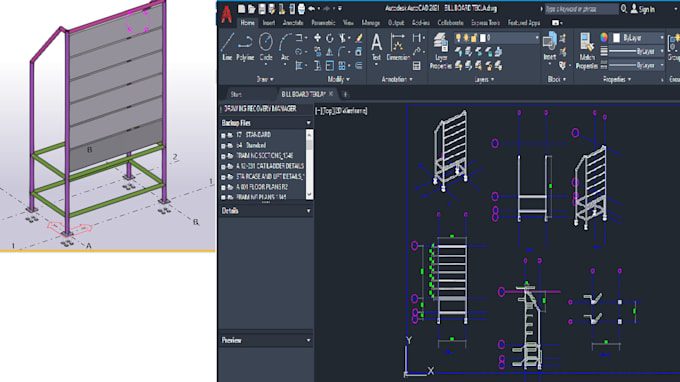680x382 pixels.
Task: Click the Text annotation tool
Action: (x=376, y=47)
